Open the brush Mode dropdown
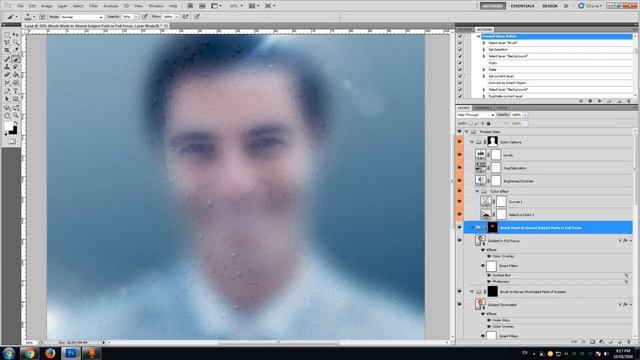Viewport: 640px width, 360px height. (82, 17)
